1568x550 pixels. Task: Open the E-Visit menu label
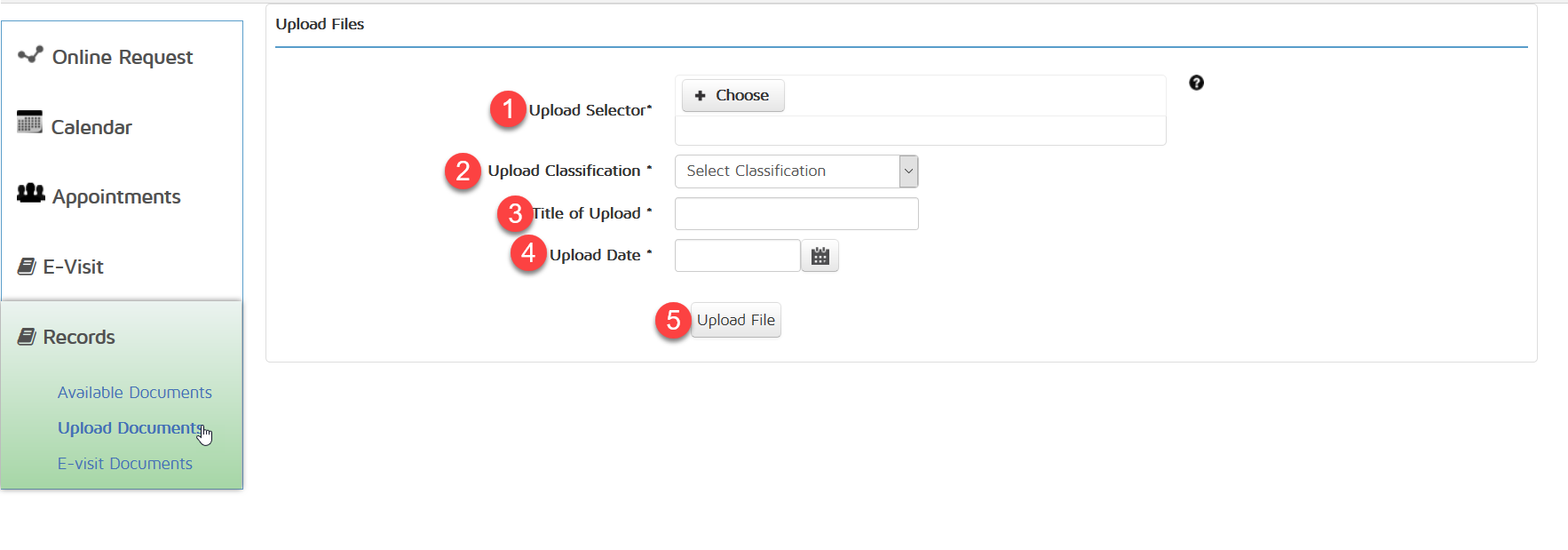[x=74, y=267]
